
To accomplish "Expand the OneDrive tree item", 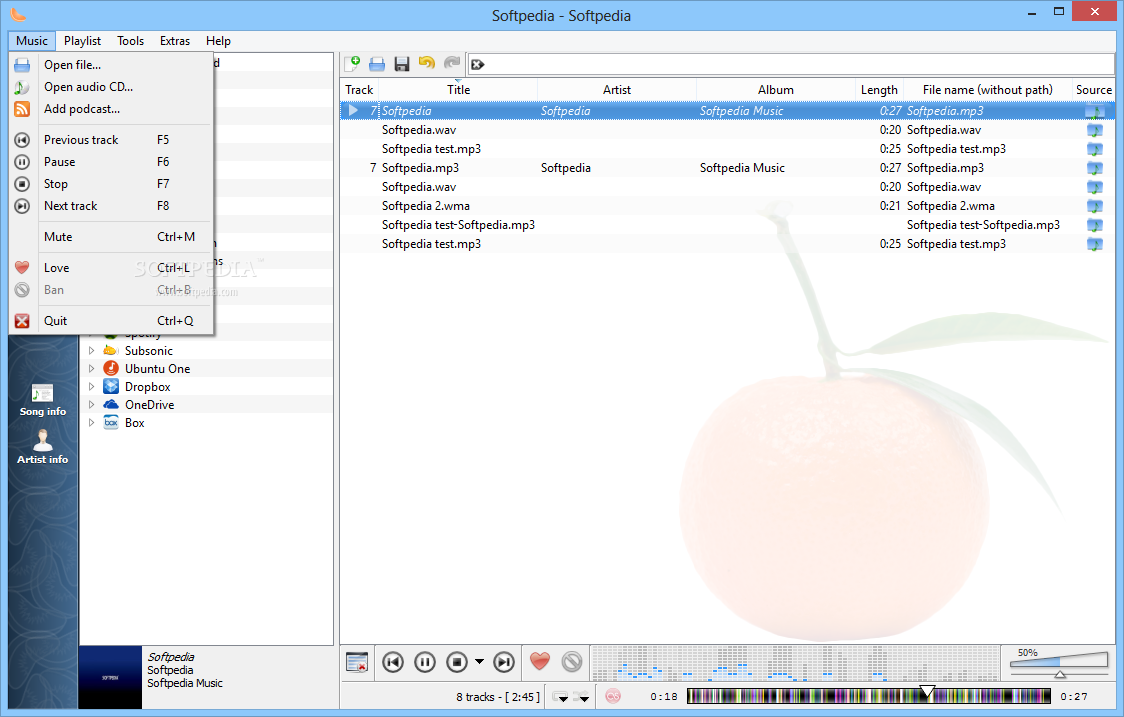I will pyautogui.click(x=92, y=404).
